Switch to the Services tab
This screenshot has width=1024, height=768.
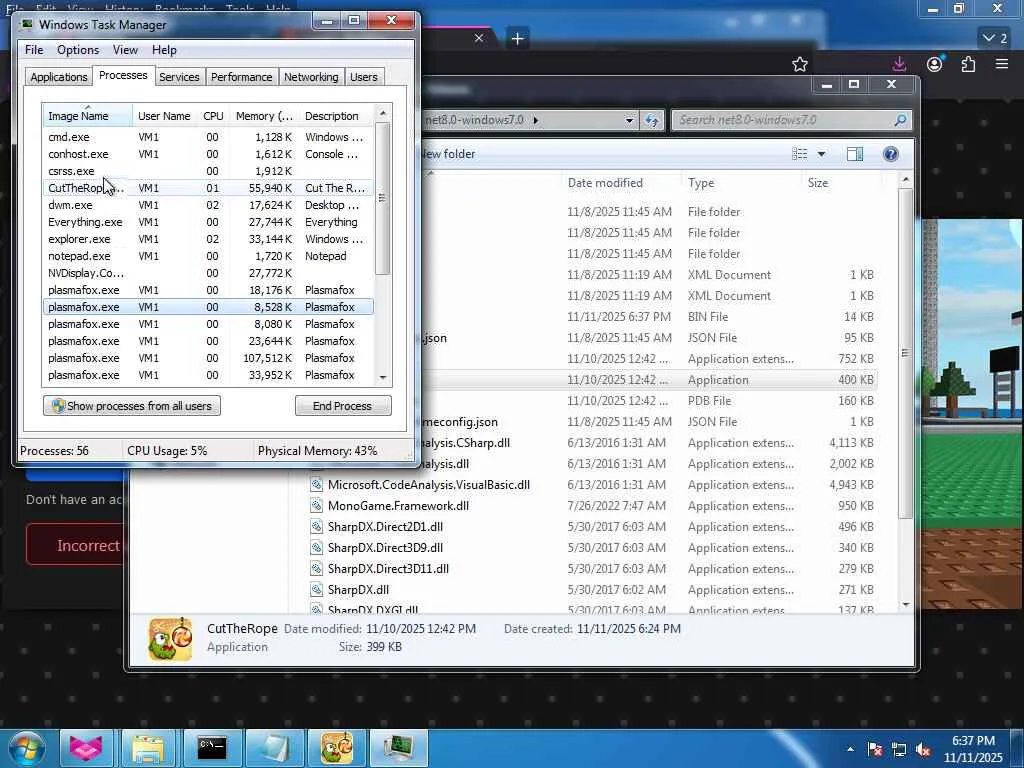coord(179,77)
